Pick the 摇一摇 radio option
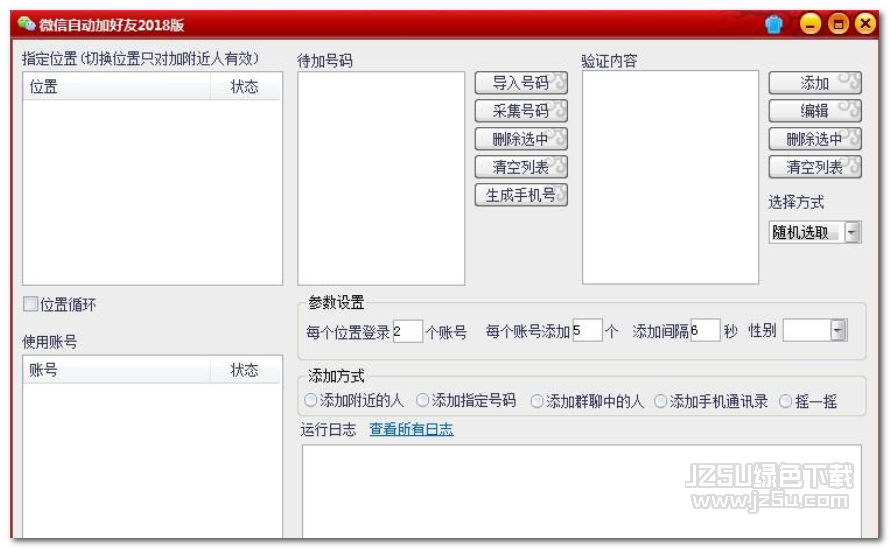This screenshot has width=890, height=549. tap(786, 401)
